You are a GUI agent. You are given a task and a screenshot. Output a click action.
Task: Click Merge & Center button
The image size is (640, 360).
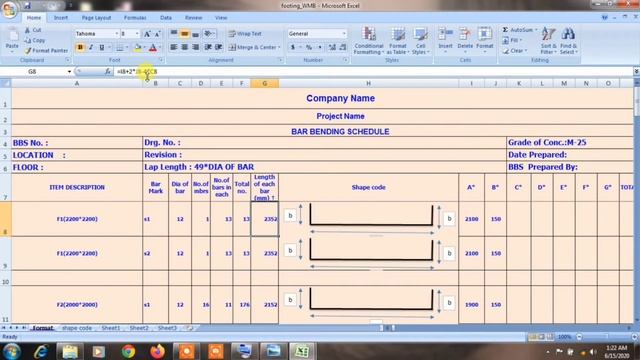pyautogui.click(x=255, y=47)
